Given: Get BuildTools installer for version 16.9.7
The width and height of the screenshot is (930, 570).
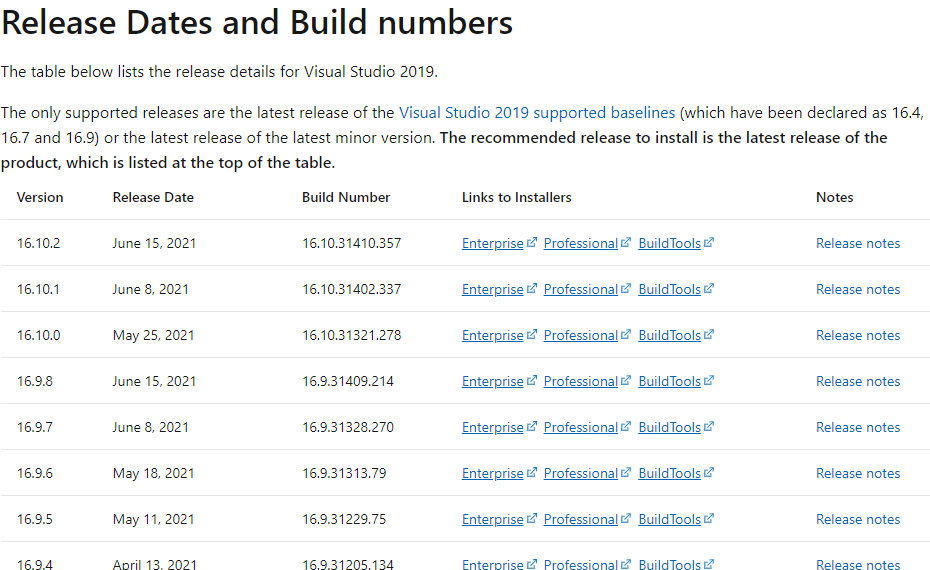Looking at the screenshot, I should pyautogui.click(x=669, y=427).
